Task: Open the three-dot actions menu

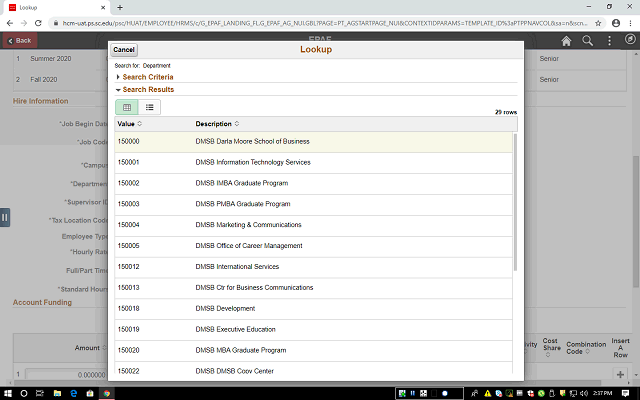Action: [609, 41]
